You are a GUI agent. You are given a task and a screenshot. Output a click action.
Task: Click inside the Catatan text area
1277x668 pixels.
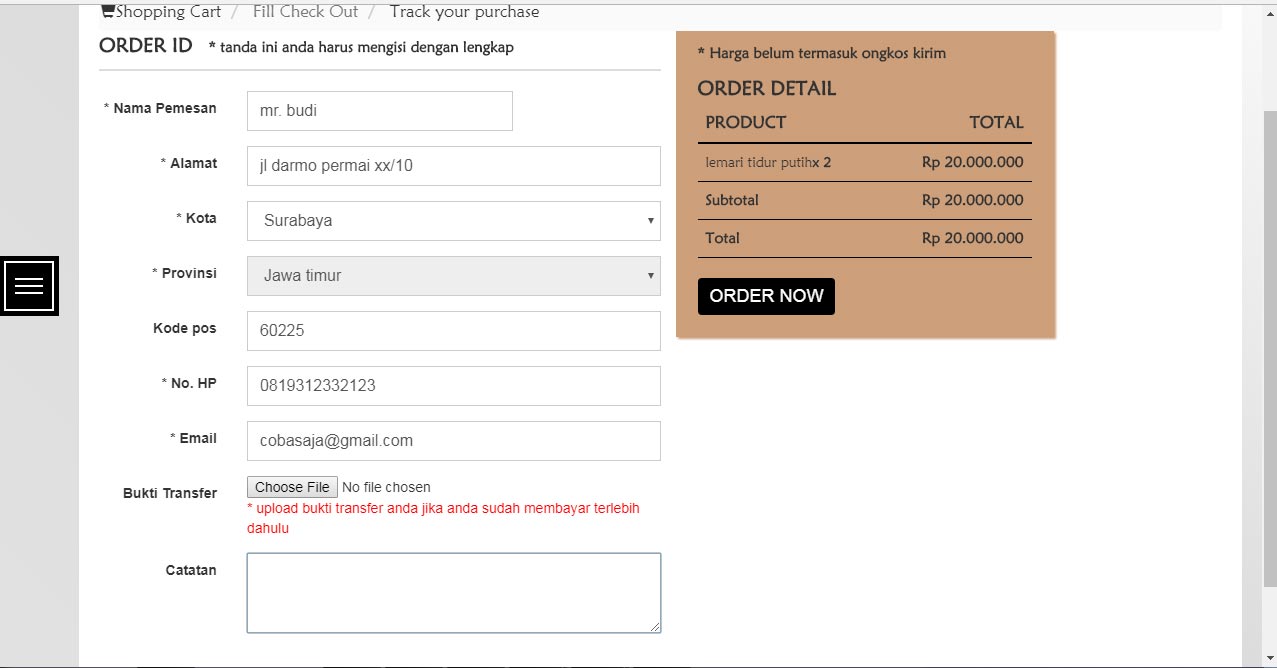coord(453,593)
